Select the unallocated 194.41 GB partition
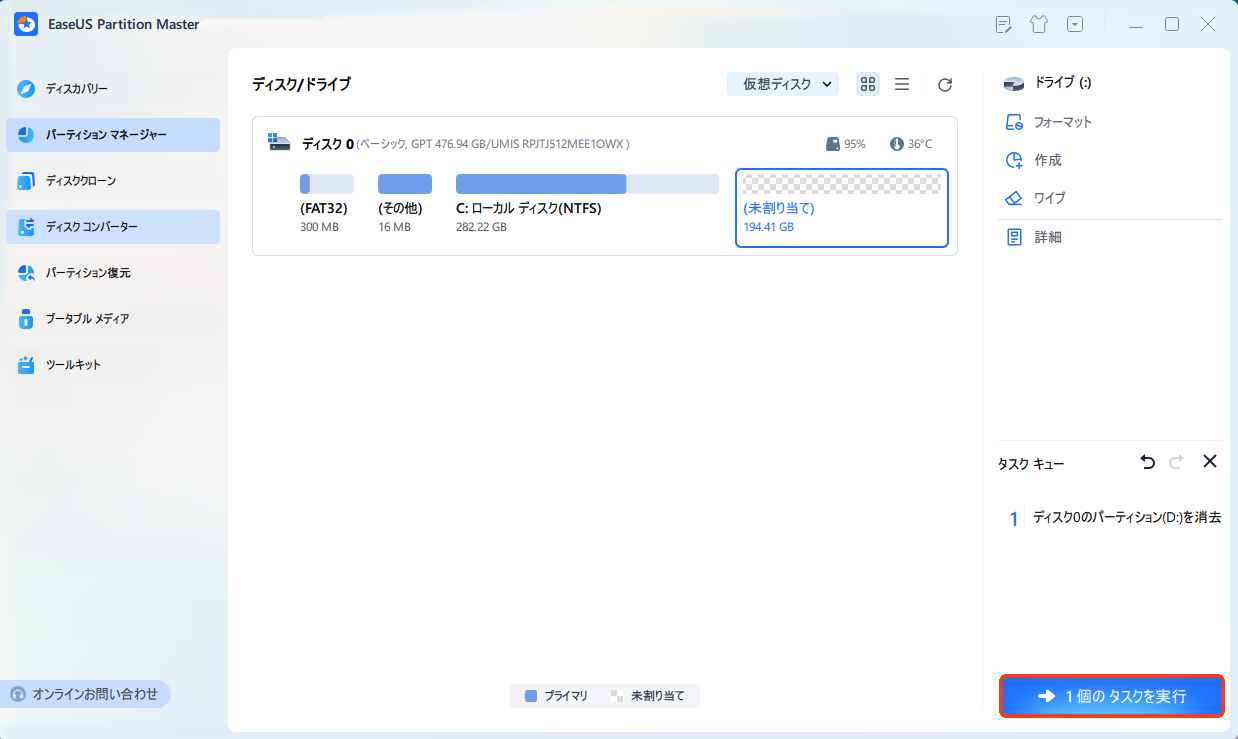This screenshot has height=739, width=1238. click(x=841, y=207)
